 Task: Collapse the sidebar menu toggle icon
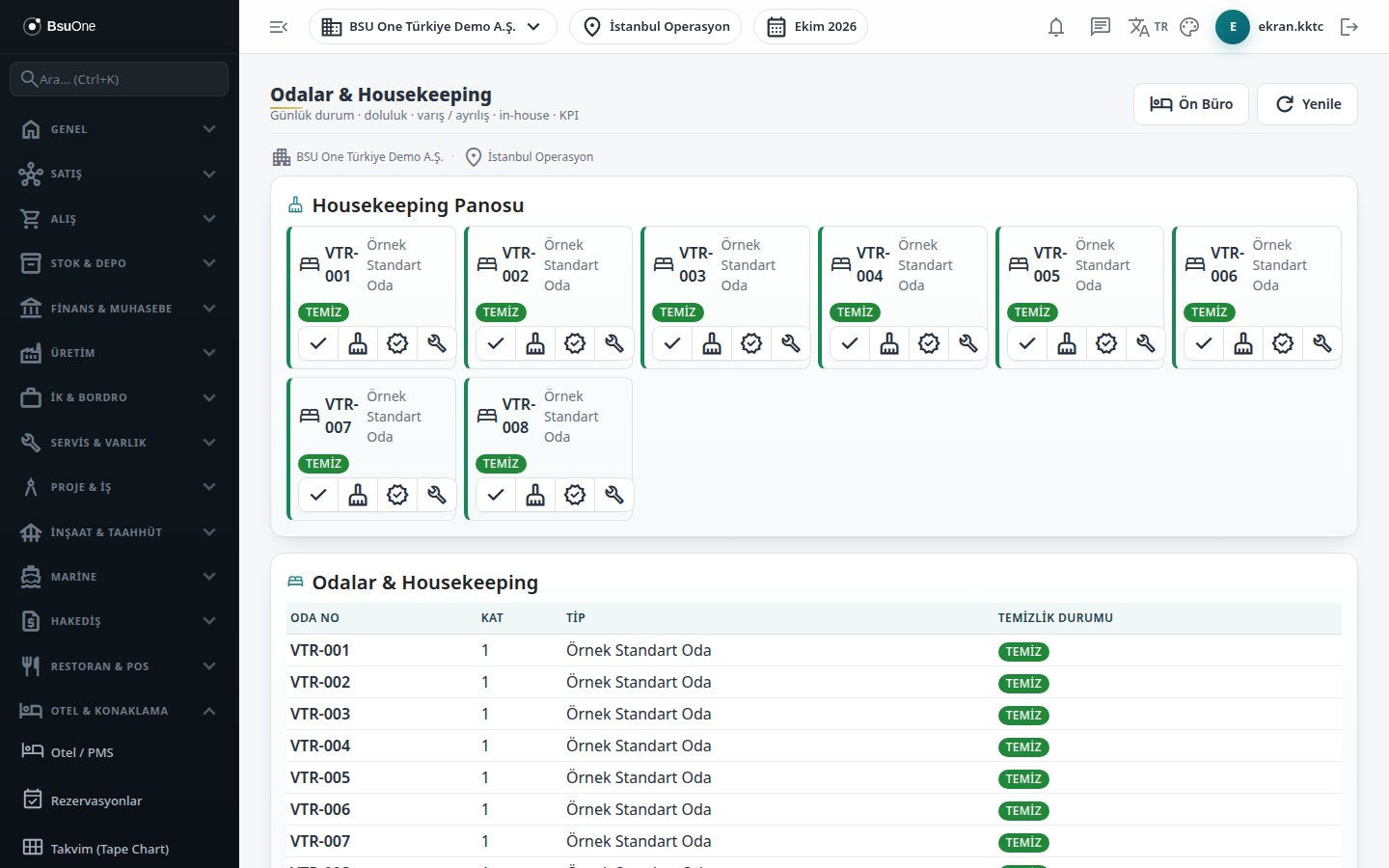tap(279, 27)
